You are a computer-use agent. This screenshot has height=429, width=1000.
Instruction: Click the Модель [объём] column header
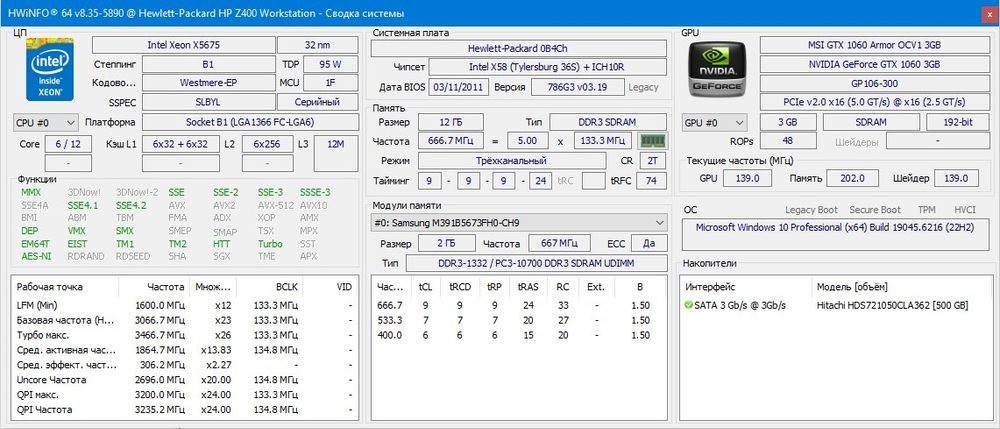pos(852,287)
